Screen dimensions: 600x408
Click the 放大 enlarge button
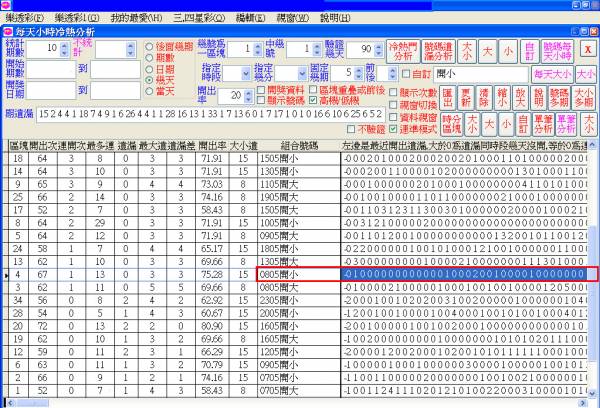(521, 96)
